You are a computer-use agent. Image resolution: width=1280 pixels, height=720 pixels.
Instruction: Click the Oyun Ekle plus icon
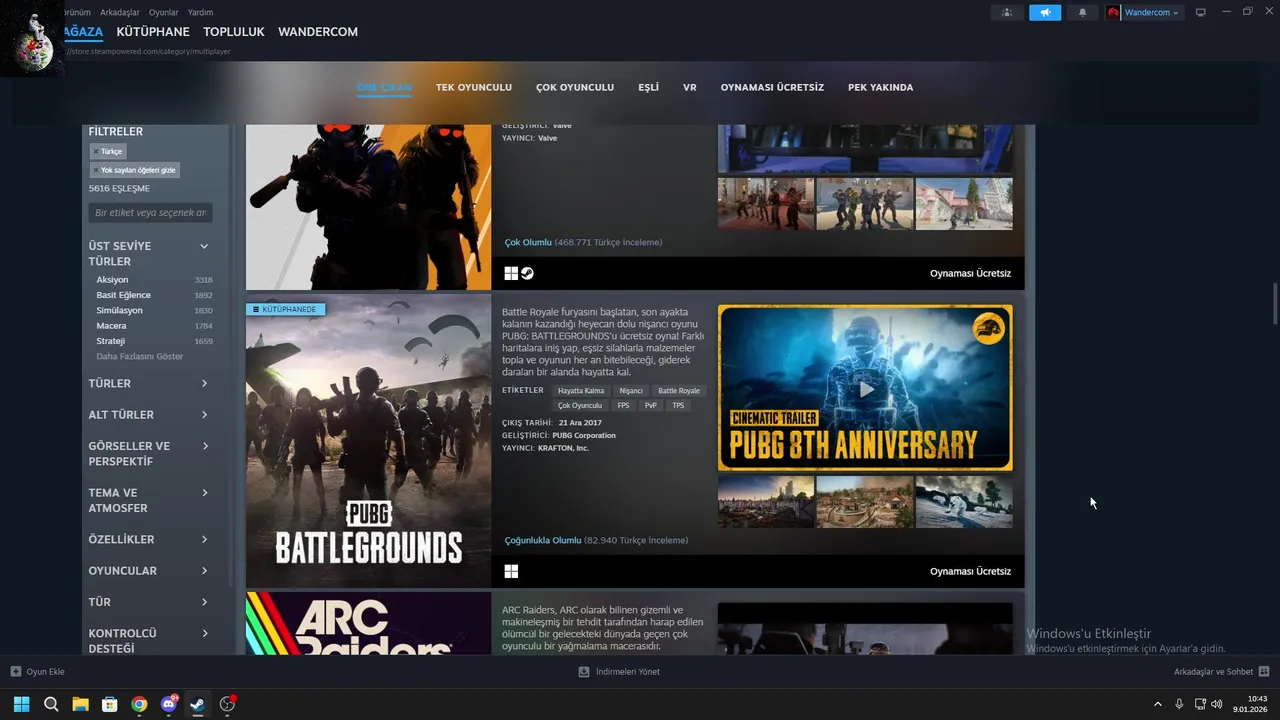pos(16,672)
